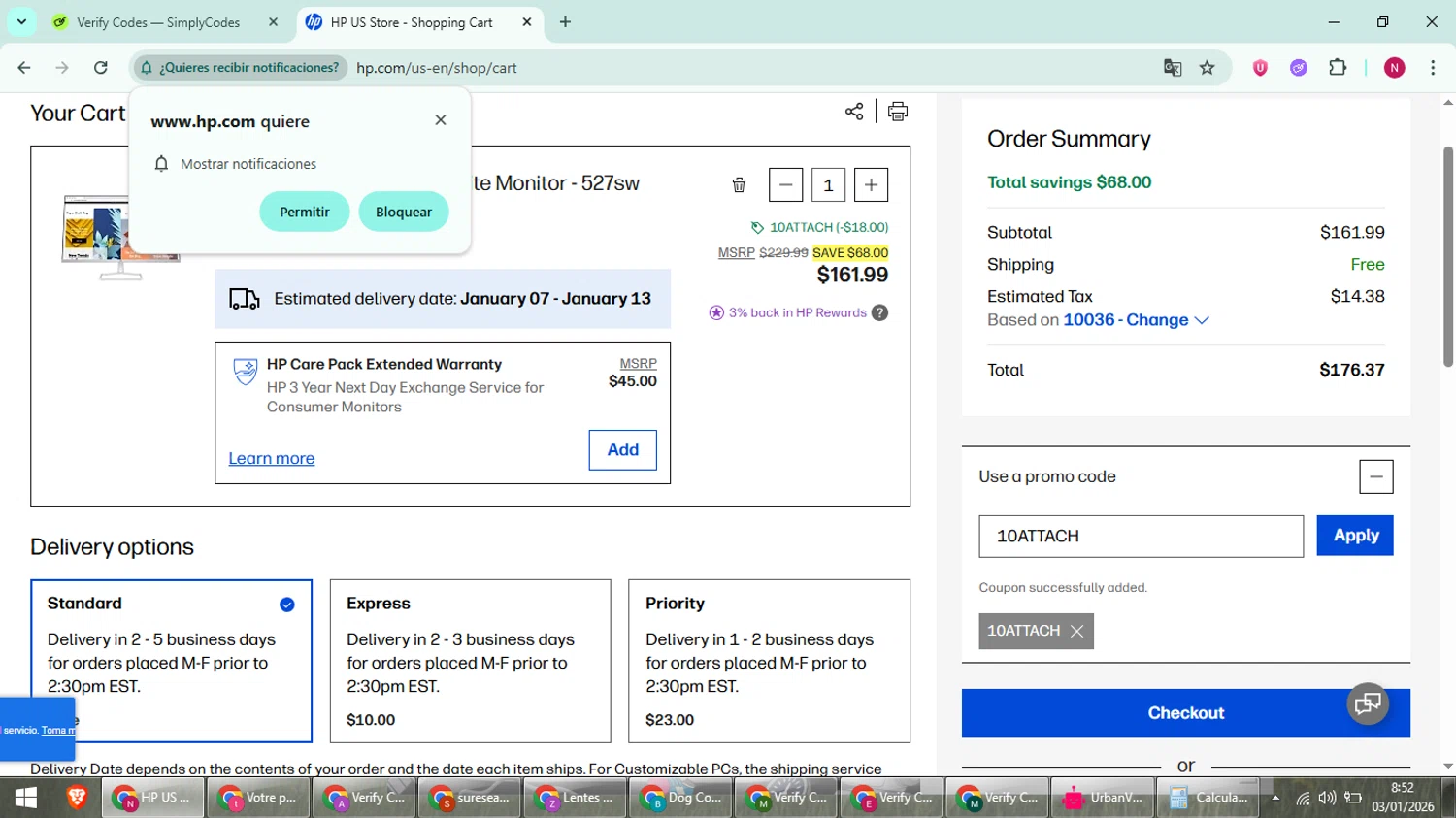Open the Learn more warranty link
Image resolution: width=1456 pixels, height=818 pixels.
point(272,458)
